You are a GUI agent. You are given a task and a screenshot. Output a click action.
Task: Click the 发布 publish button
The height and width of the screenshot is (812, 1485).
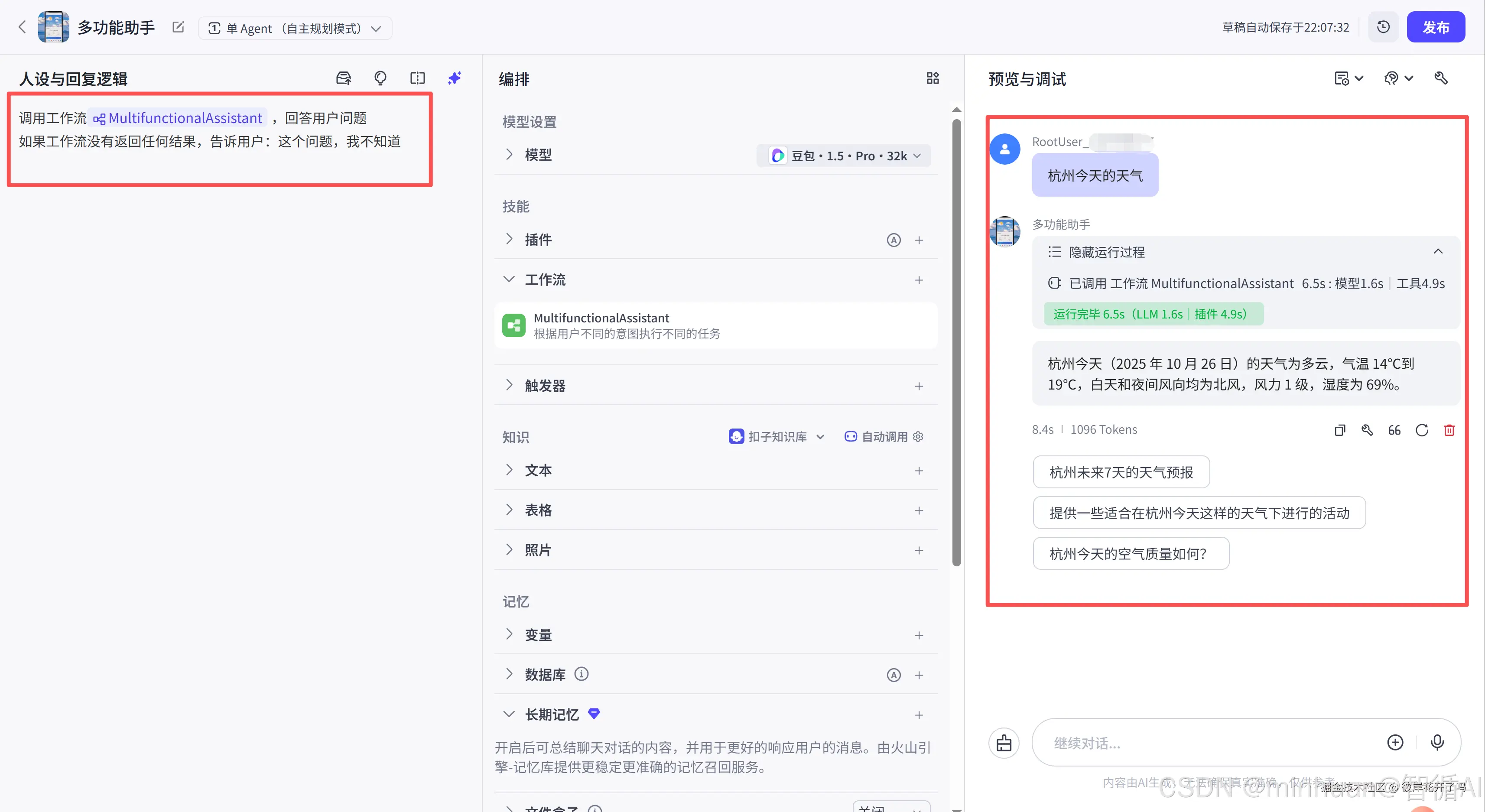click(1435, 27)
